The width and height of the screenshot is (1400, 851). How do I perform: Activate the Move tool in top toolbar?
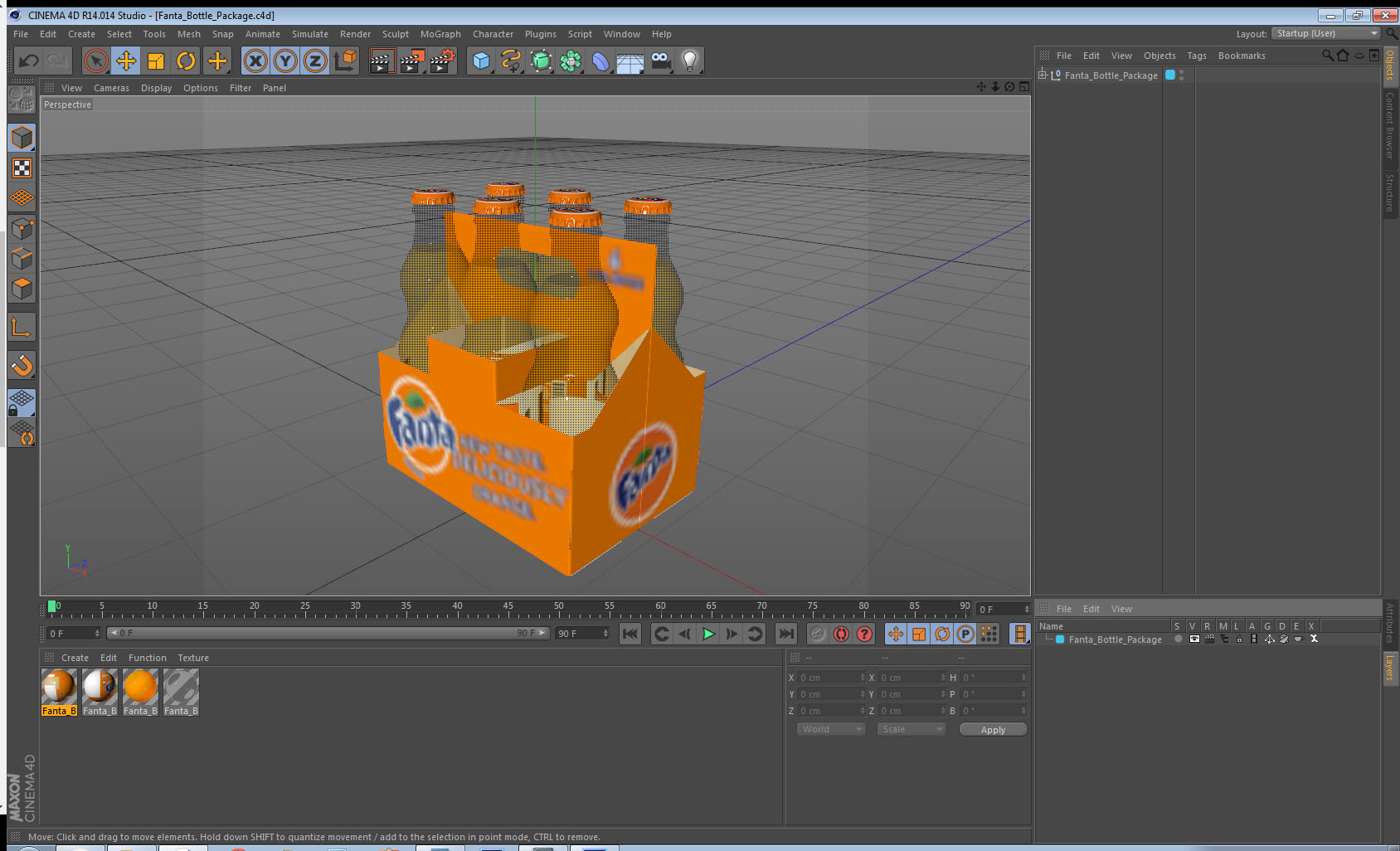[126, 61]
